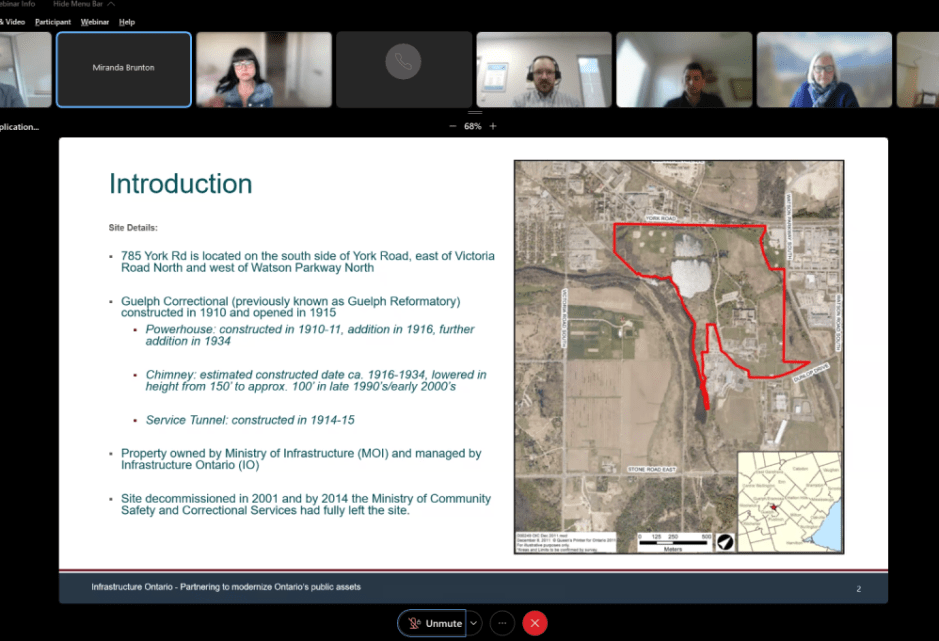Click the Unmute microphone button

click(x=433, y=623)
